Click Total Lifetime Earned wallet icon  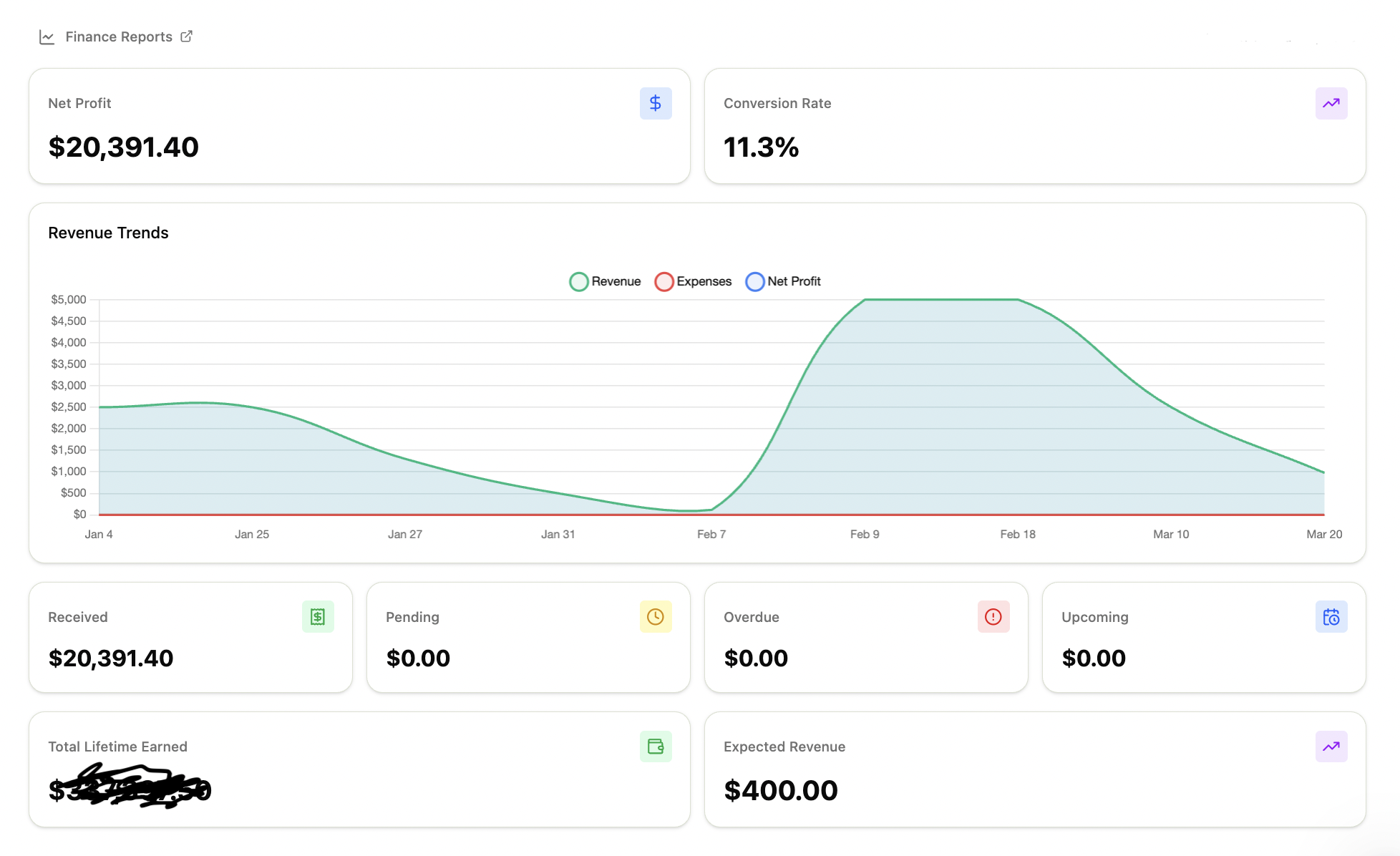[655, 746]
